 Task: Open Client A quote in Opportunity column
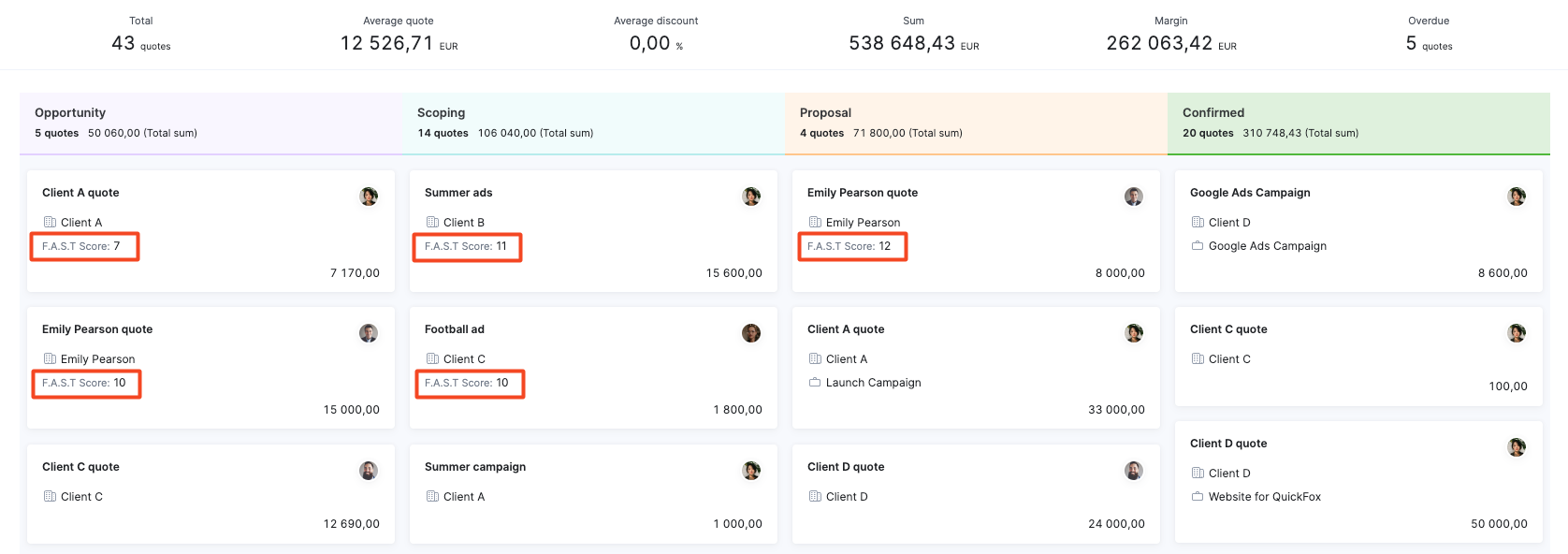pyautogui.click(x=211, y=231)
